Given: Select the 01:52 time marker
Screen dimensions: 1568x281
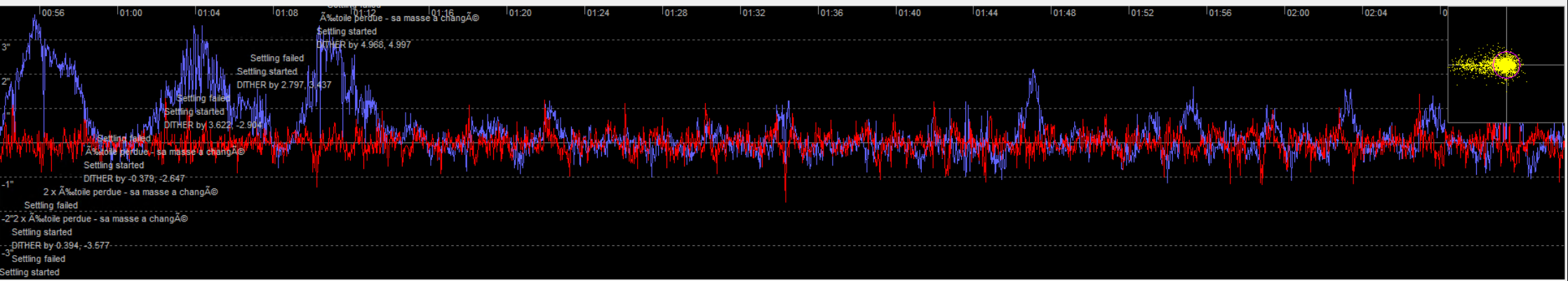Looking at the screenshot, I should (x=1142, y=13).
